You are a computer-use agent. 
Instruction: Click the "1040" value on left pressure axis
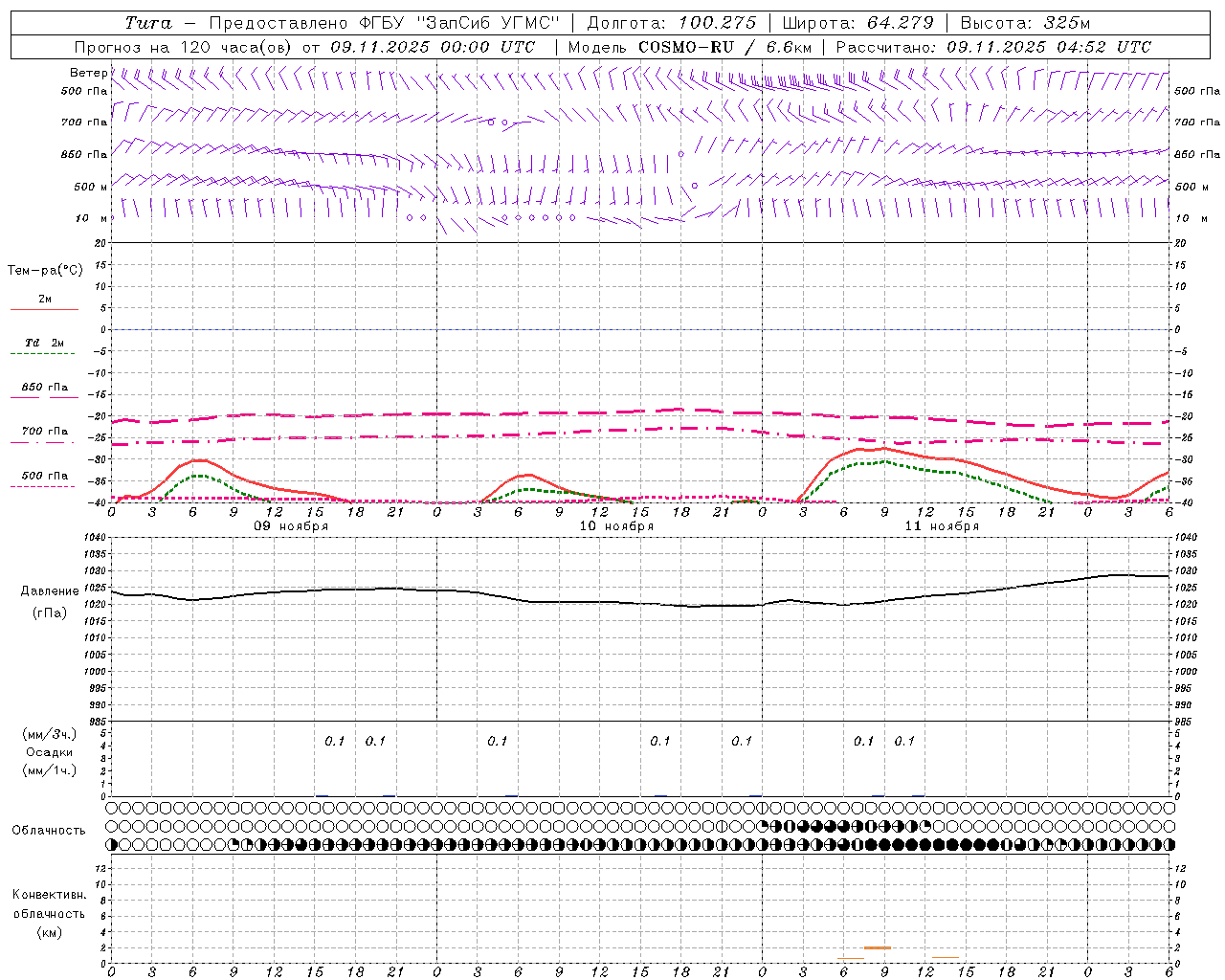[94, 538]
